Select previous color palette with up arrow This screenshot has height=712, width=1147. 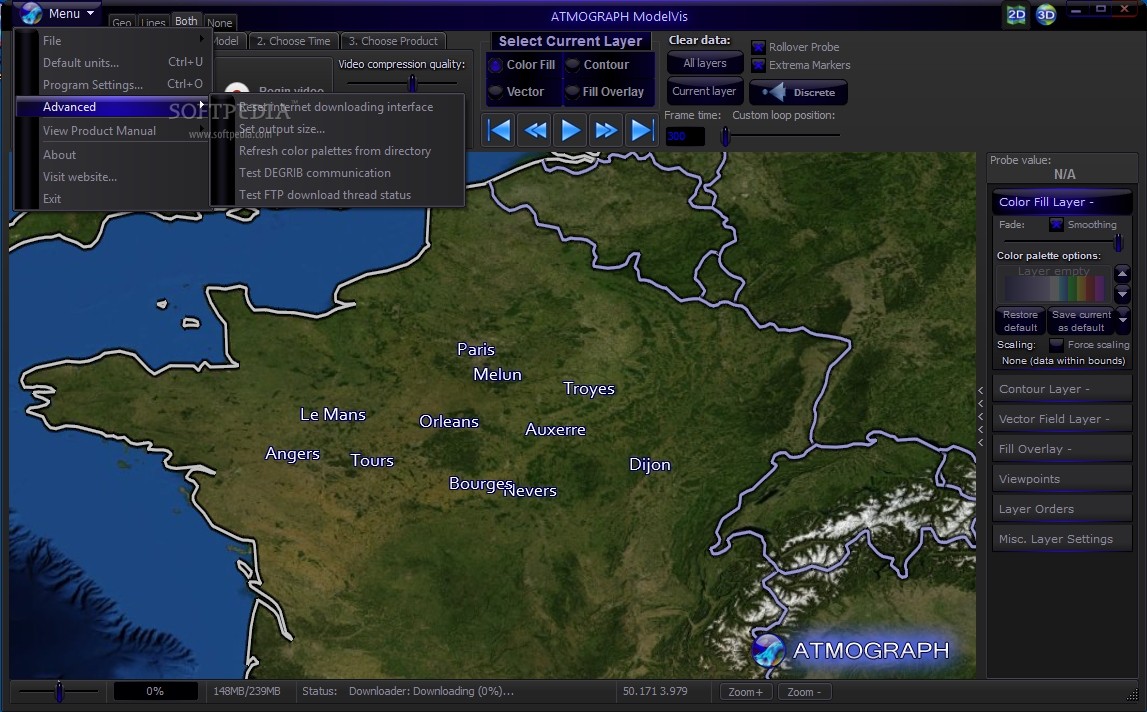tap(1122, 274)
